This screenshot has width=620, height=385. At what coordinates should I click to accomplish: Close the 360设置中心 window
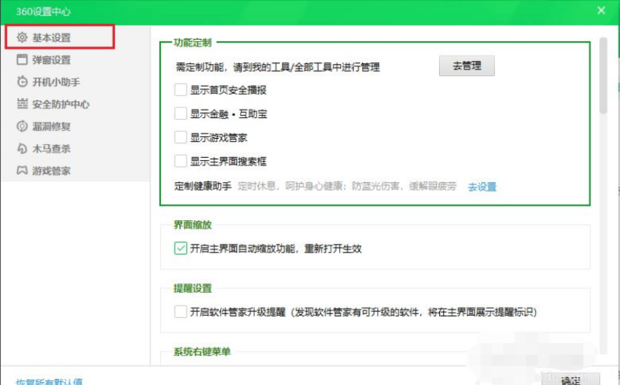click(x=601, y=11)
